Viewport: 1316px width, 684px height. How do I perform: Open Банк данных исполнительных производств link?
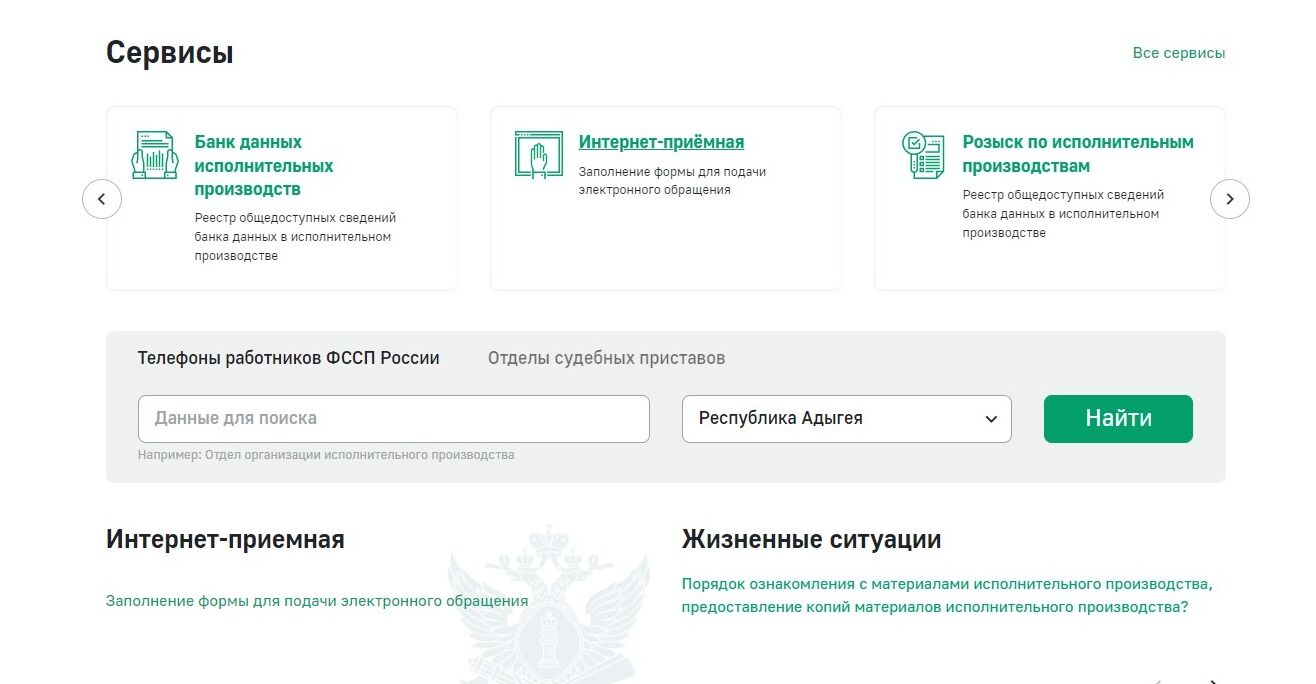click(264, 166)
